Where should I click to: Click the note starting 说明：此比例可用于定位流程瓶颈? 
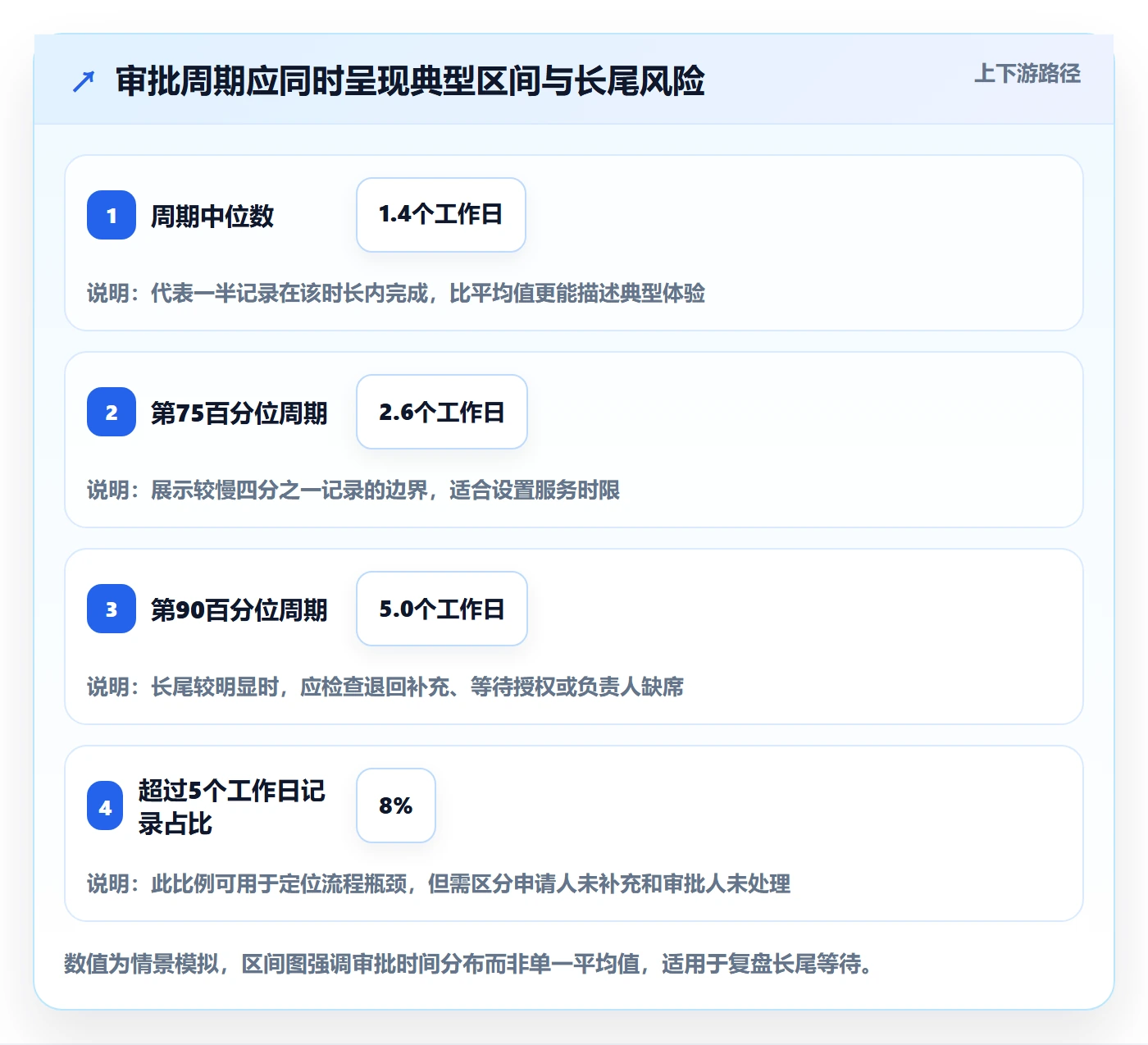439,883
